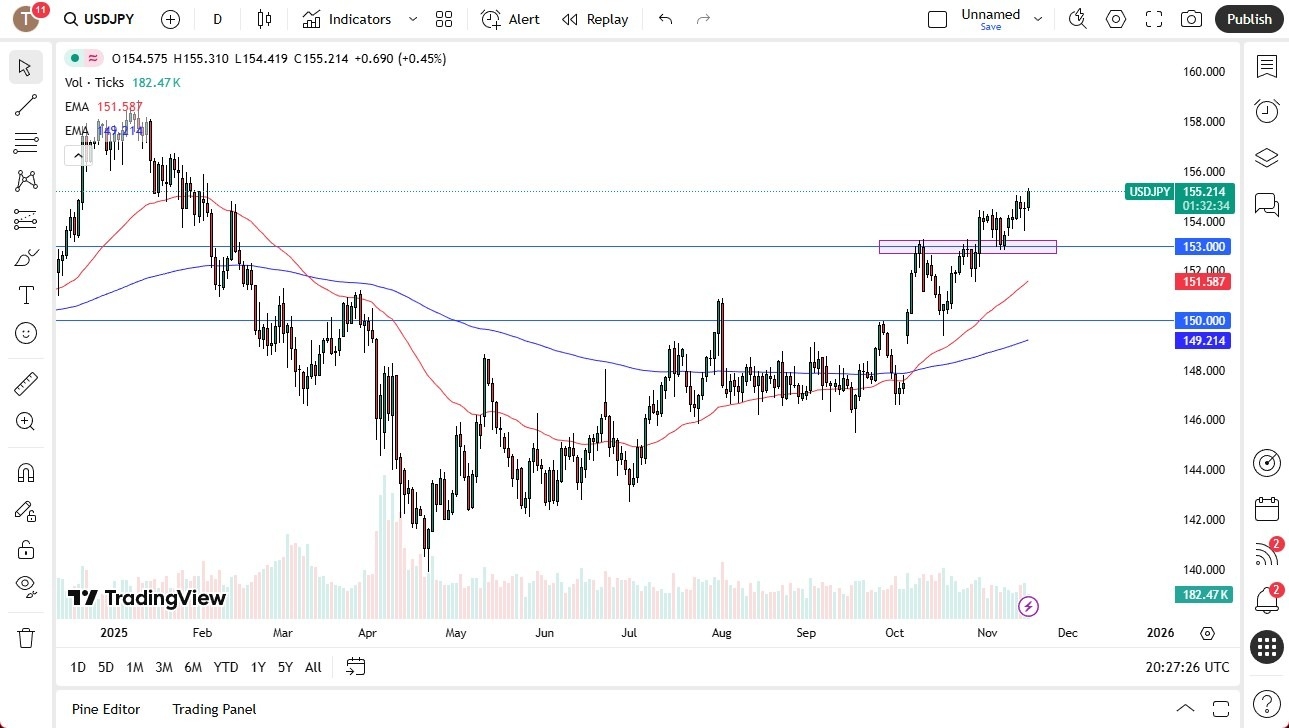The width and height of the screenshot is (1289, 728).
Task: Open the economic Calendar panel
Action: click(1266, 509)
